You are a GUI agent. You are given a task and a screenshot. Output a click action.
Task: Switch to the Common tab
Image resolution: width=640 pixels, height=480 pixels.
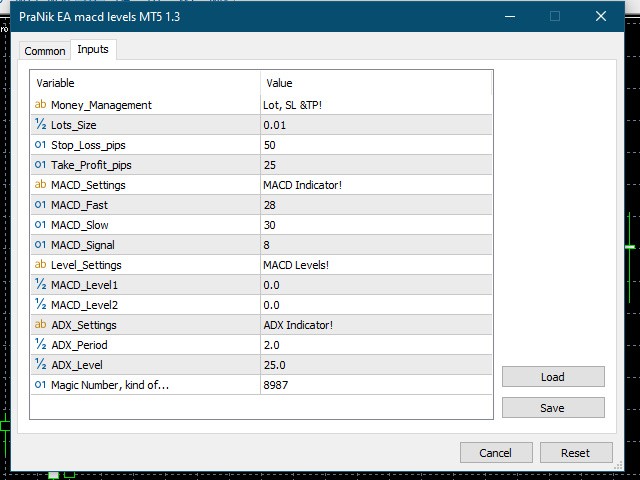point(45,51)
